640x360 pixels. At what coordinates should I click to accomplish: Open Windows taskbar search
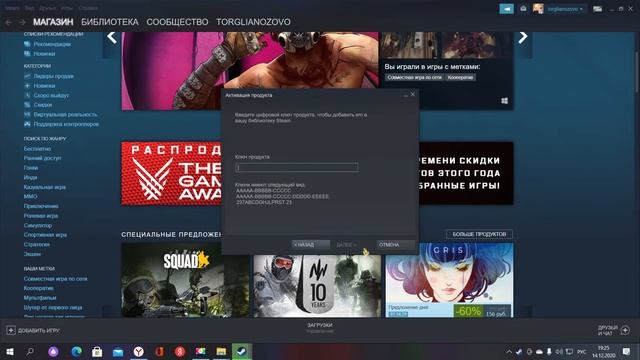pos(30,351)
